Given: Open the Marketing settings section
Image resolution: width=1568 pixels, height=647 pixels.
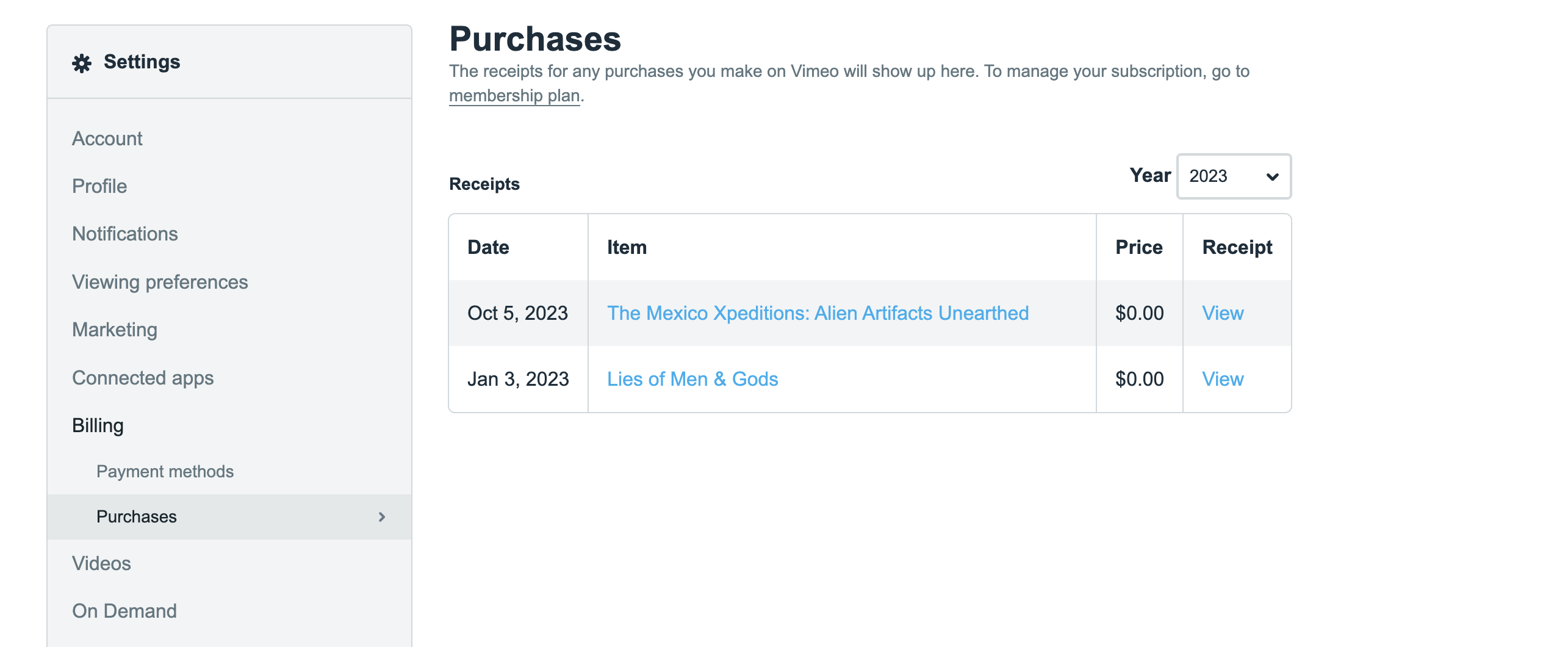Looking at the screenshot, I should [x=115, y=330].
